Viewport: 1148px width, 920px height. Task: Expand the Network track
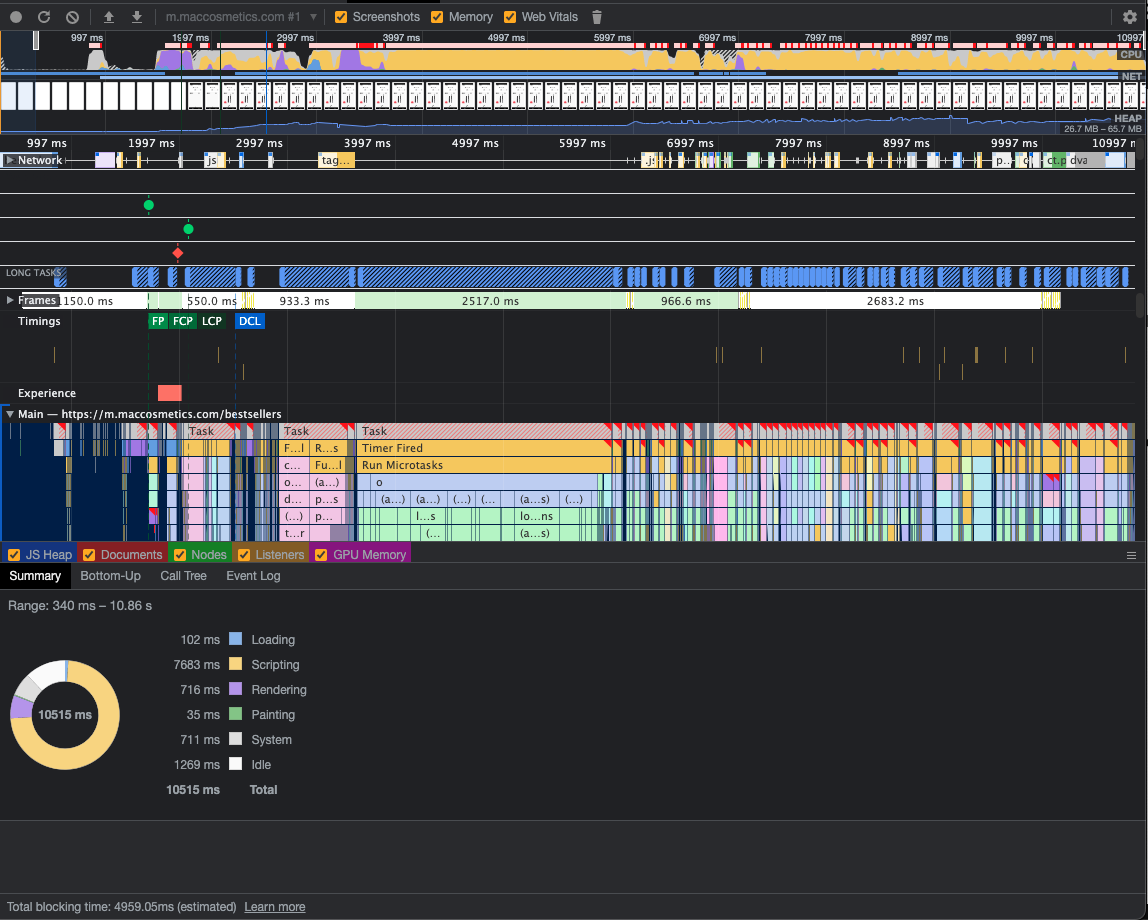(x=10, y=160)
